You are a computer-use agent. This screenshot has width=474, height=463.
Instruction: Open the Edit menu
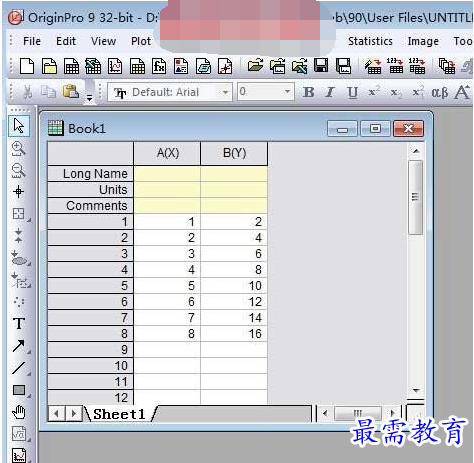pyautogui.click(x=66, y=41)
